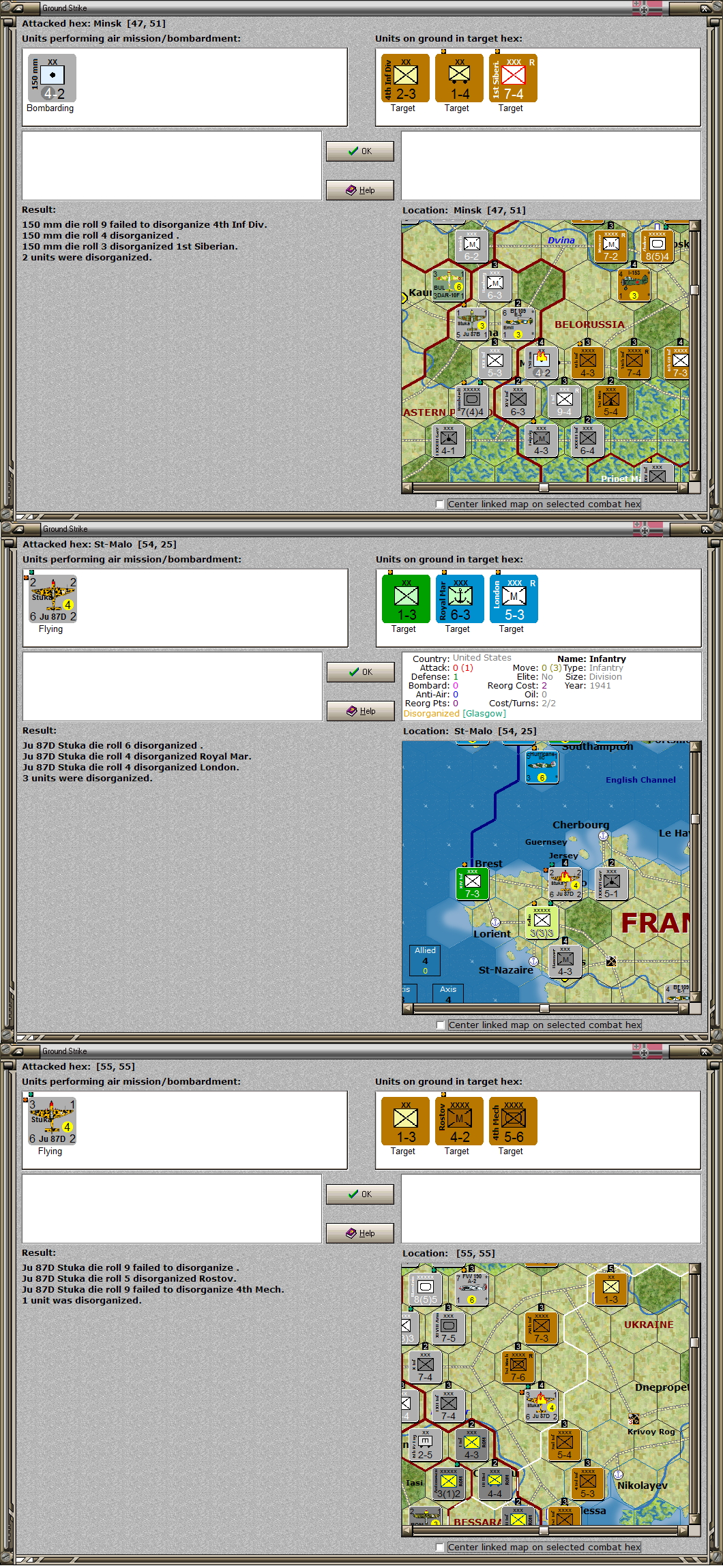Enable center linked map checkbox in bottom window
723x1568 pixels.
click(x=440, y=1548)
